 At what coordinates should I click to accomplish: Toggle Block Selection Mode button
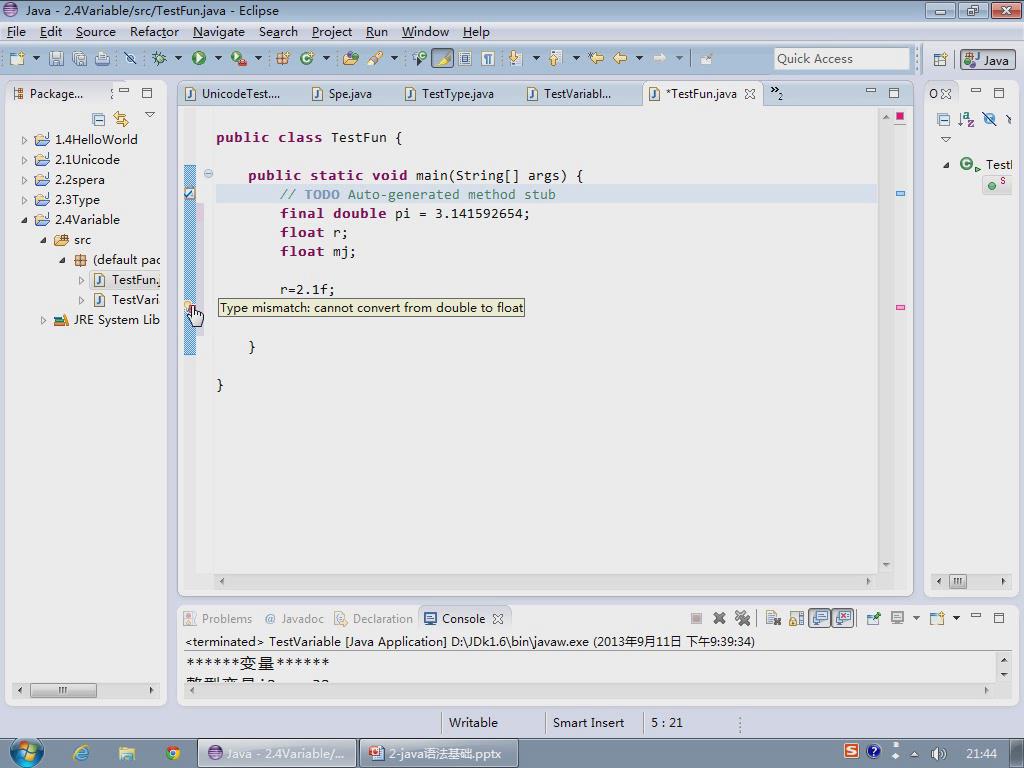point(465,59)
